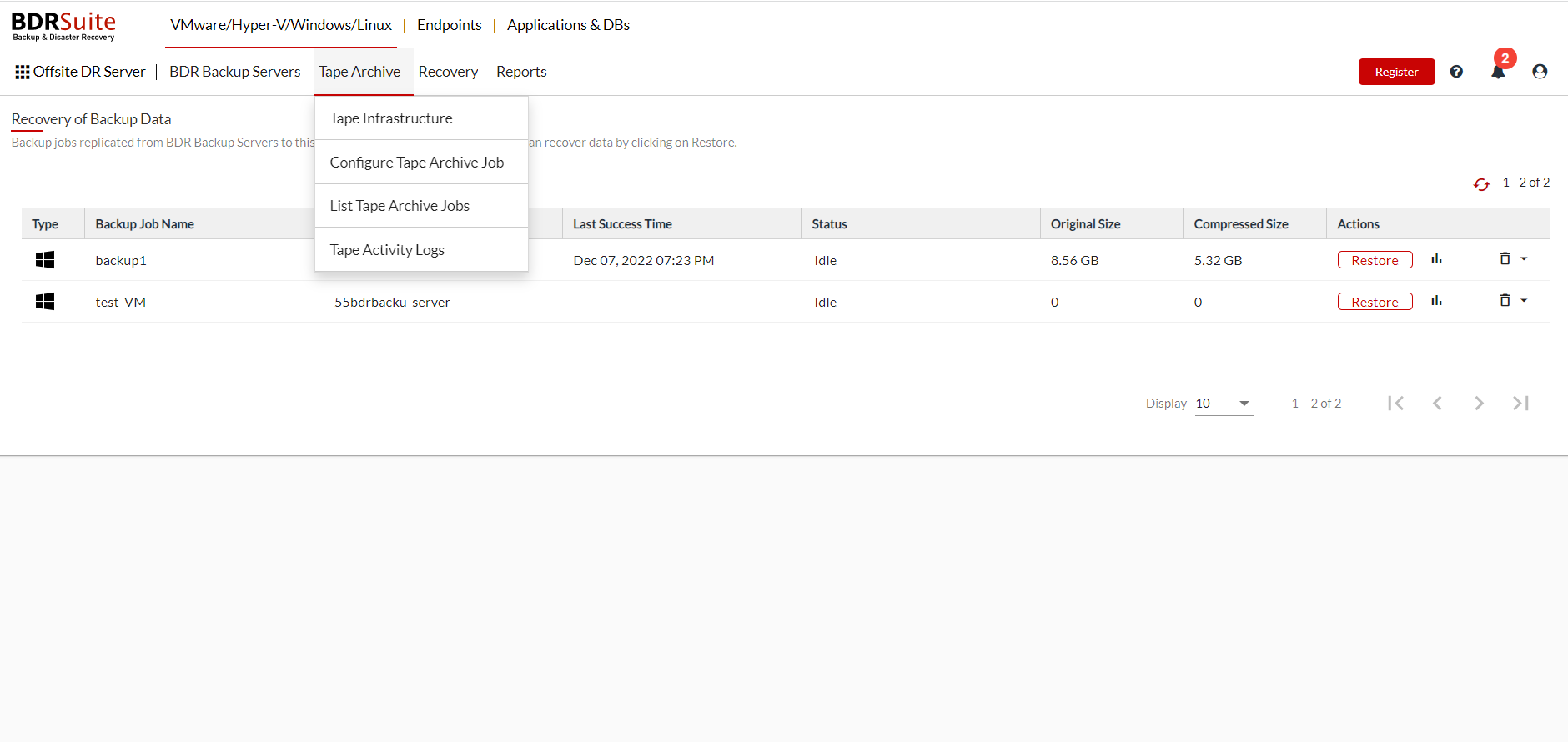Image resolution: width=1568 pixels, height=742 pixels.
Task: Go to last page of results
Action: point(1520,404)
